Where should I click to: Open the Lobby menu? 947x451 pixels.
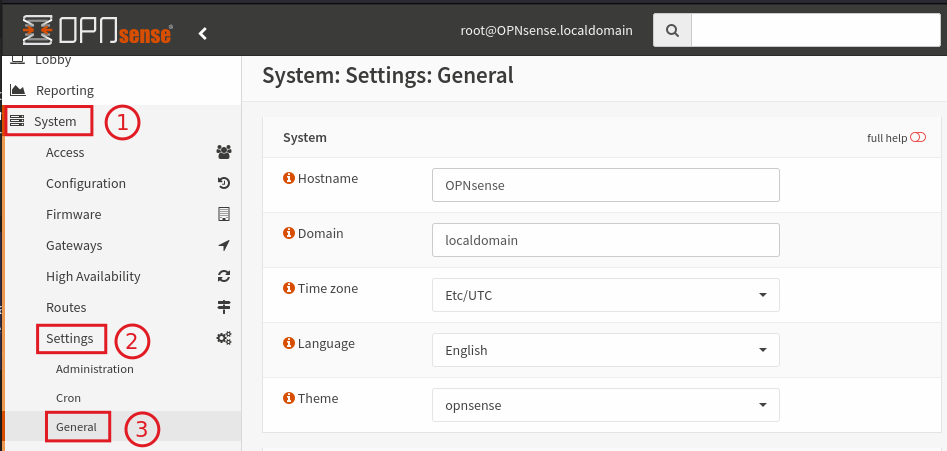pos(53,60)
